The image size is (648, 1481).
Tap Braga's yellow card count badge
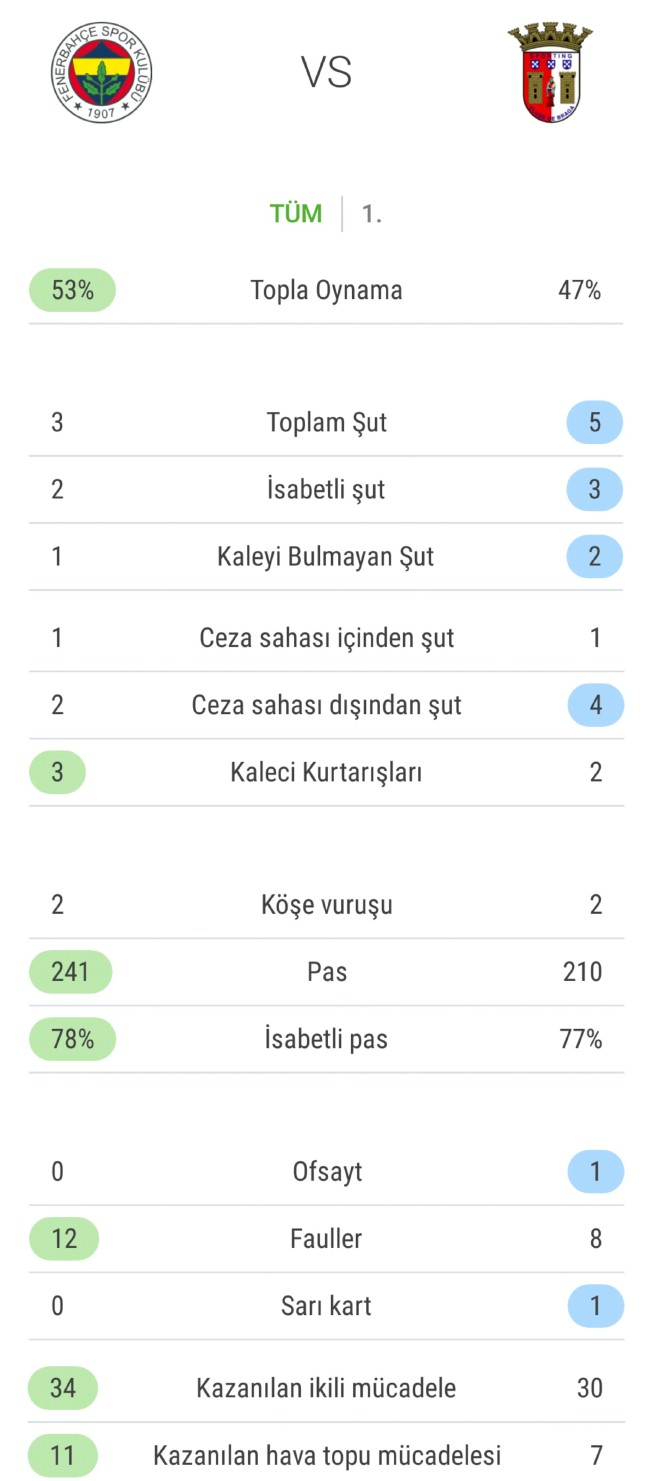click(x=595, y=1306)
